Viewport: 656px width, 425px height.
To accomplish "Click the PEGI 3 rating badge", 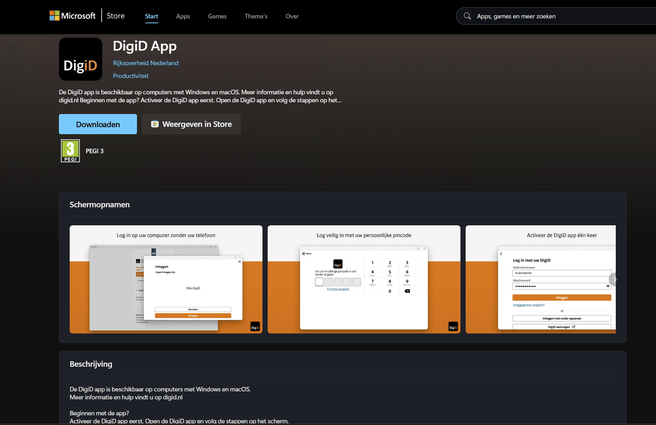I will click(70, 151).
